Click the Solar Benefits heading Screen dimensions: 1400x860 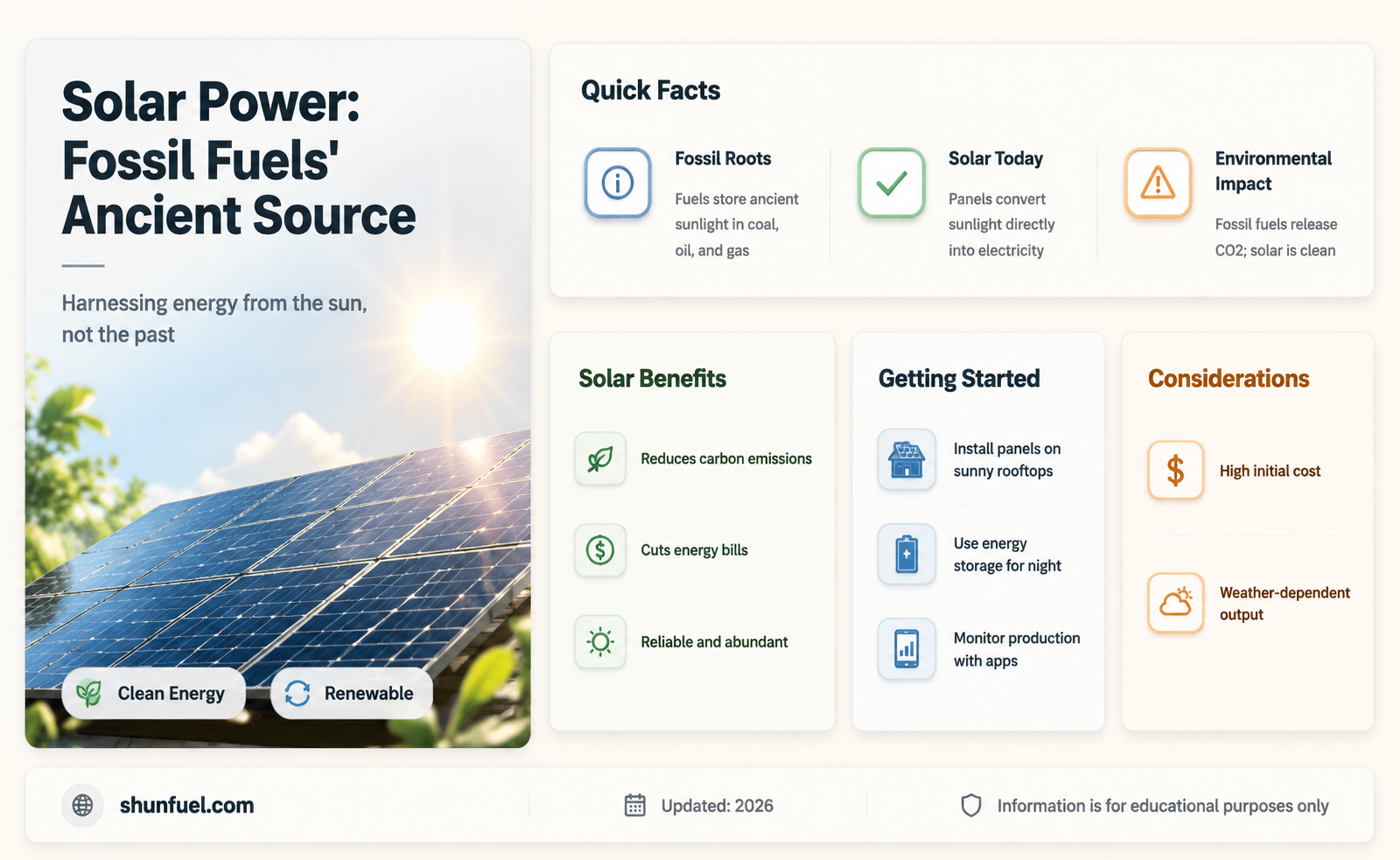click(x=652, y=378)
